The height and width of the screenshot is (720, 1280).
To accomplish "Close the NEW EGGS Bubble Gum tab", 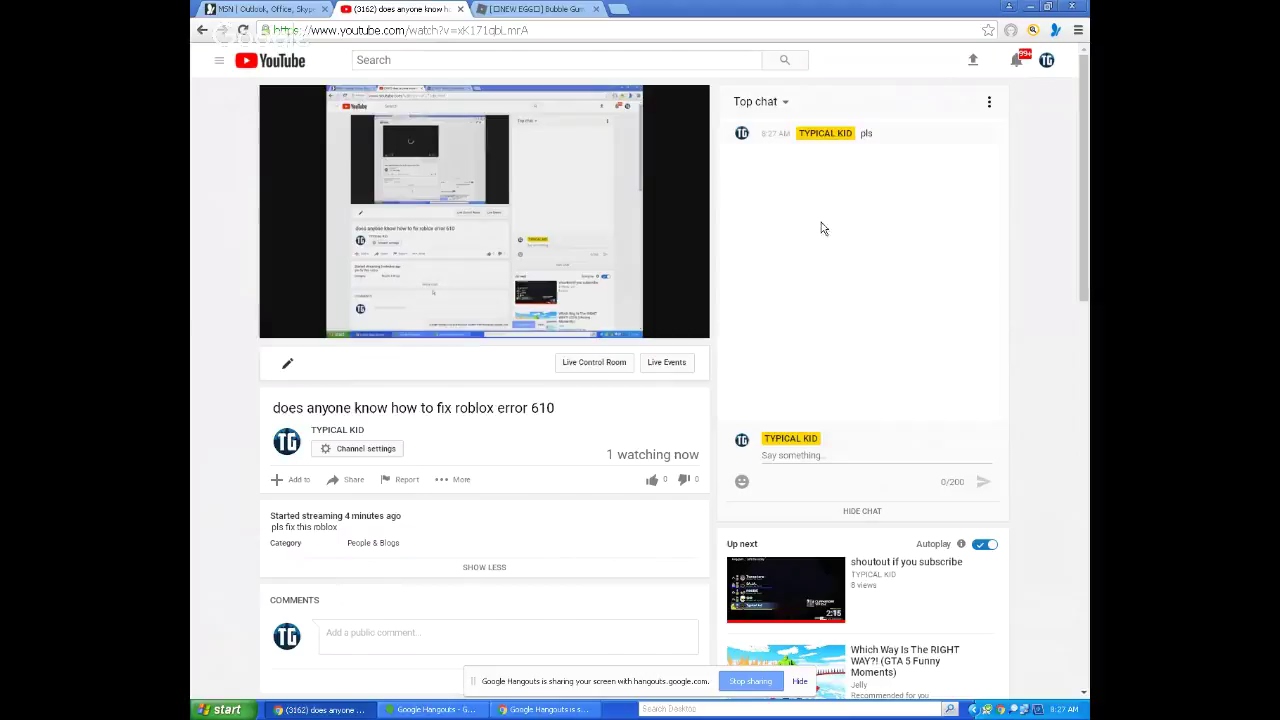I will 596,9.
